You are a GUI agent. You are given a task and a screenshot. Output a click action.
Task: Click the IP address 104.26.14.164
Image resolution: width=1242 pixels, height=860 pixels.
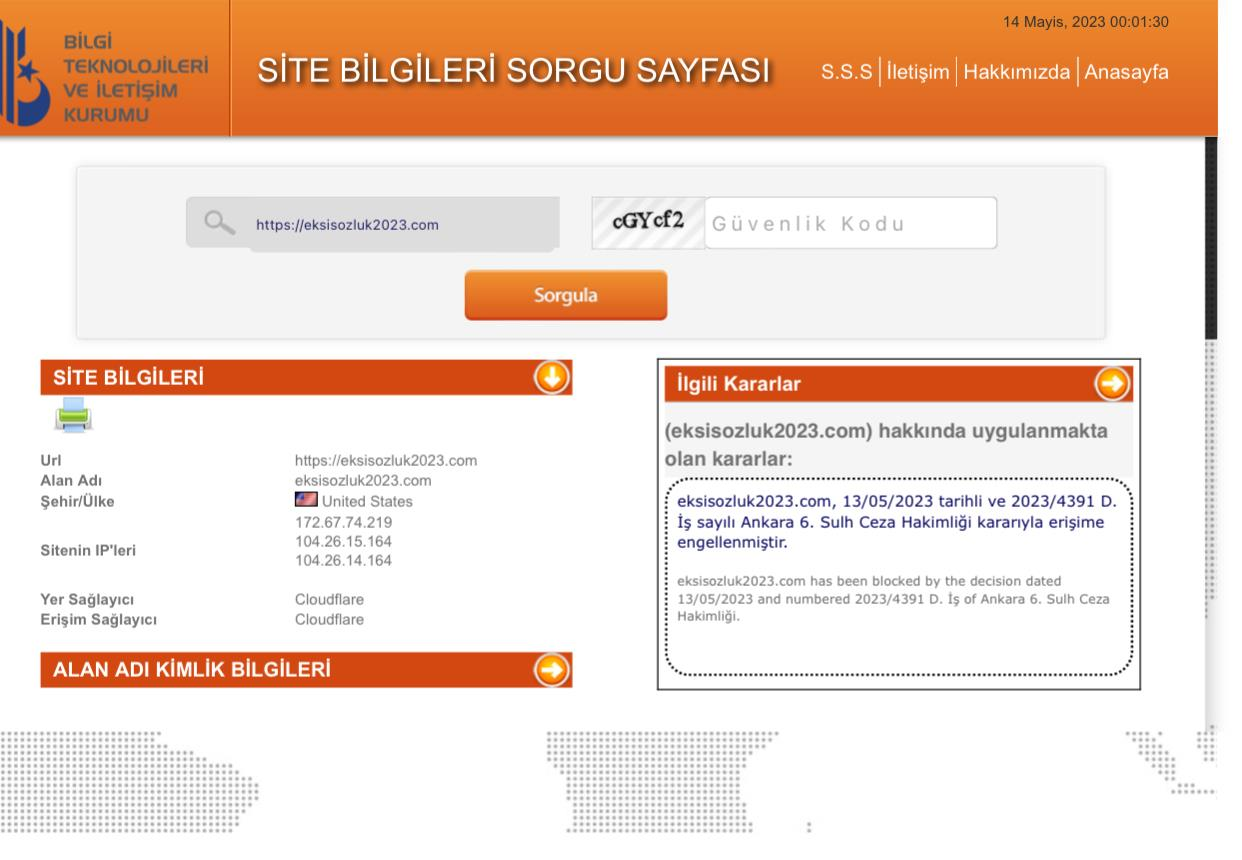click(343, 560)
